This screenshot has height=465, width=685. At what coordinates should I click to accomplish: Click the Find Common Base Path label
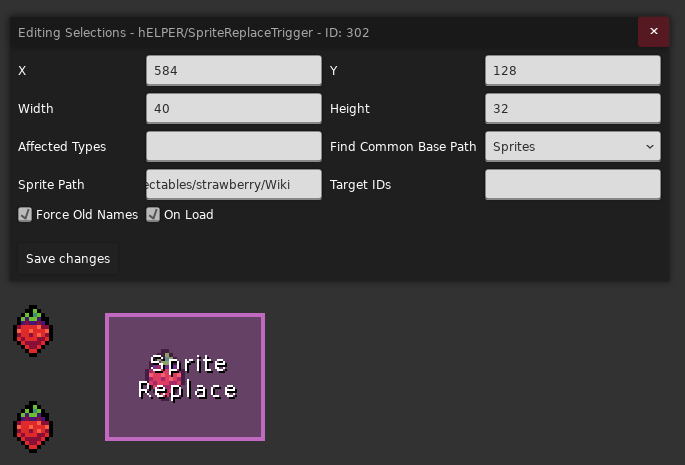(x=403, y=146)
